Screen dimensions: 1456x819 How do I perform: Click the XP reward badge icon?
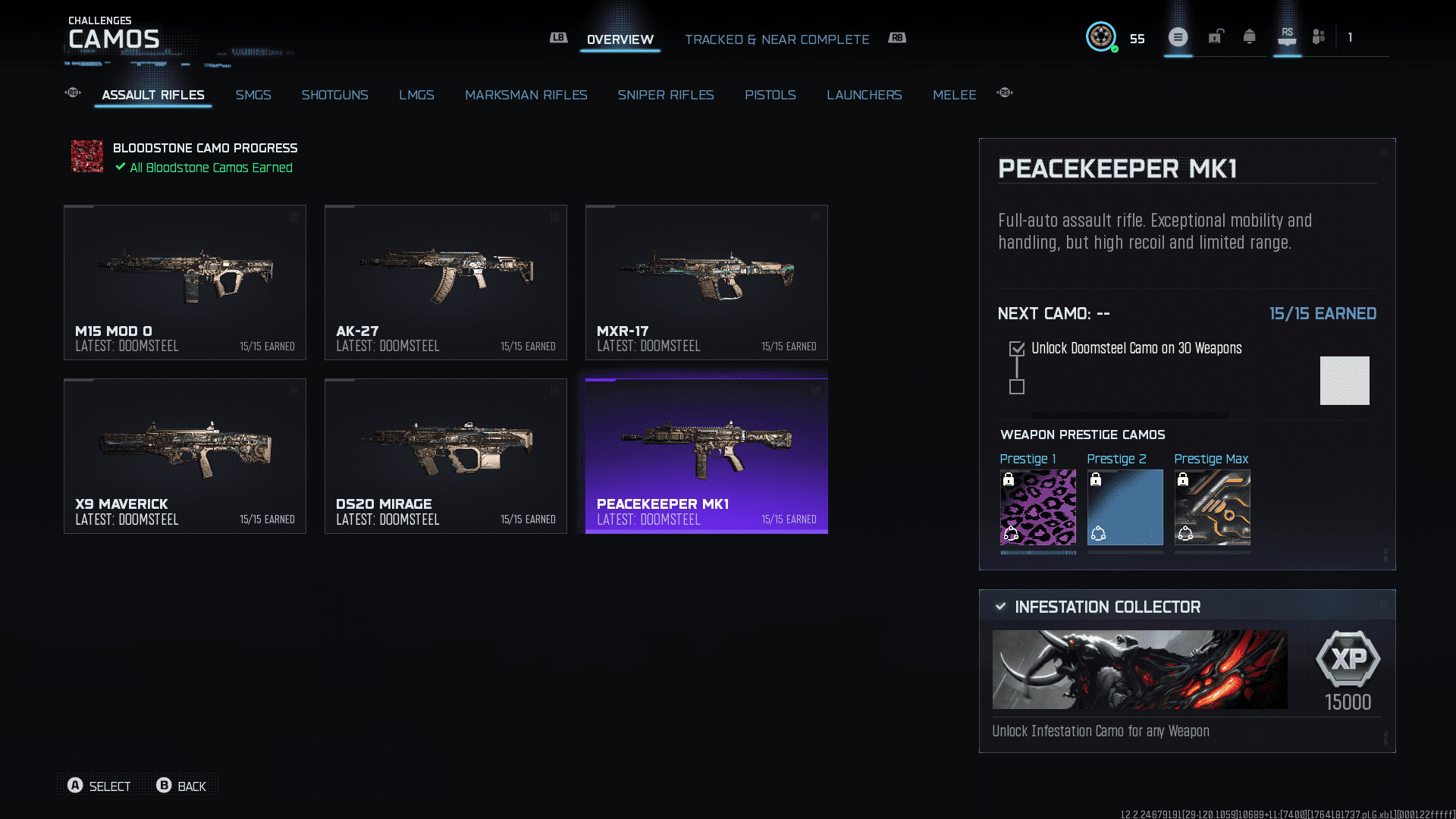click(x=1348, y=659)
